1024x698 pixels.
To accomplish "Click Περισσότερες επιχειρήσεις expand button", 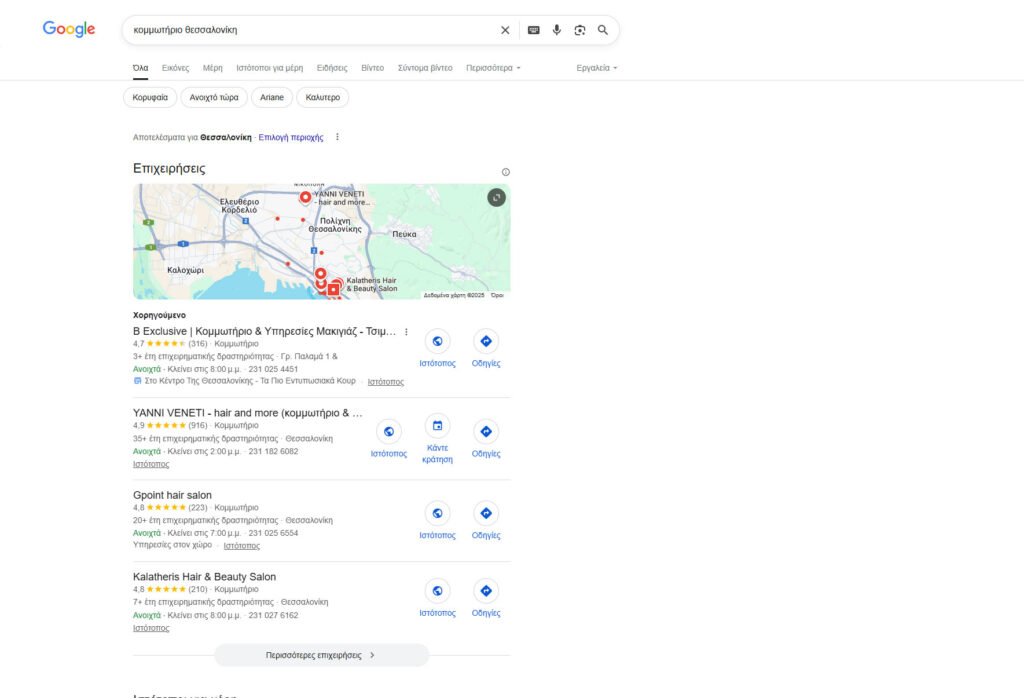I will [x=321, y=655].
